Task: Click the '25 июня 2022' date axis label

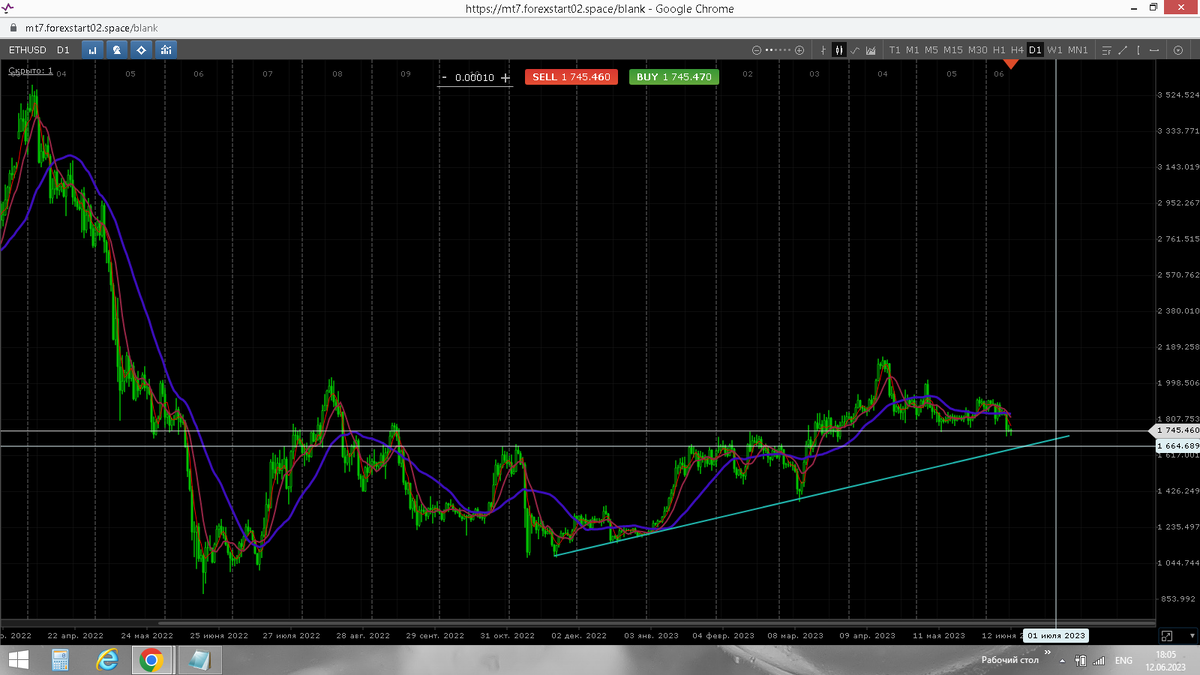Action: tap(218, 635)
